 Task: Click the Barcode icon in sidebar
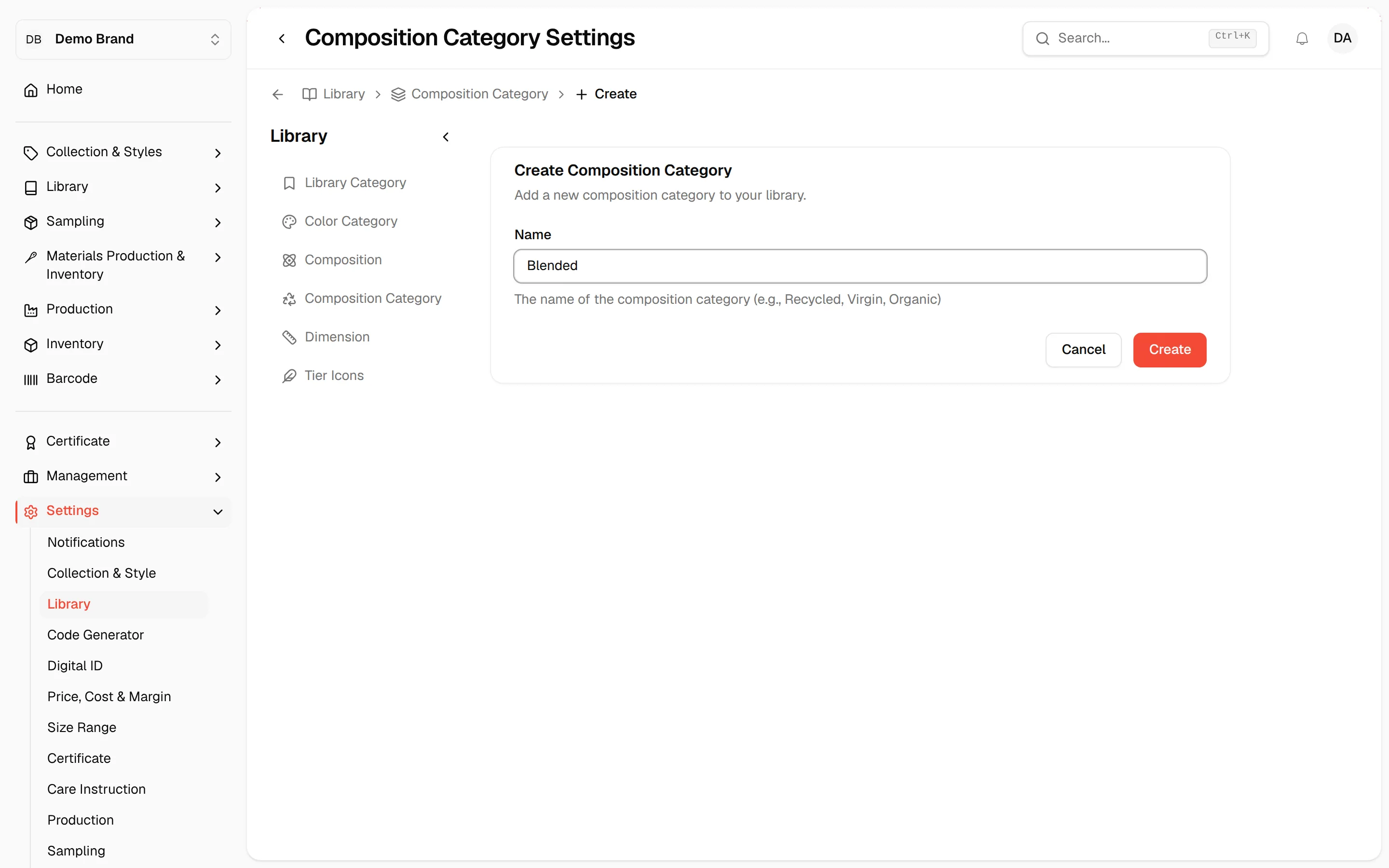tap(31, 379)
